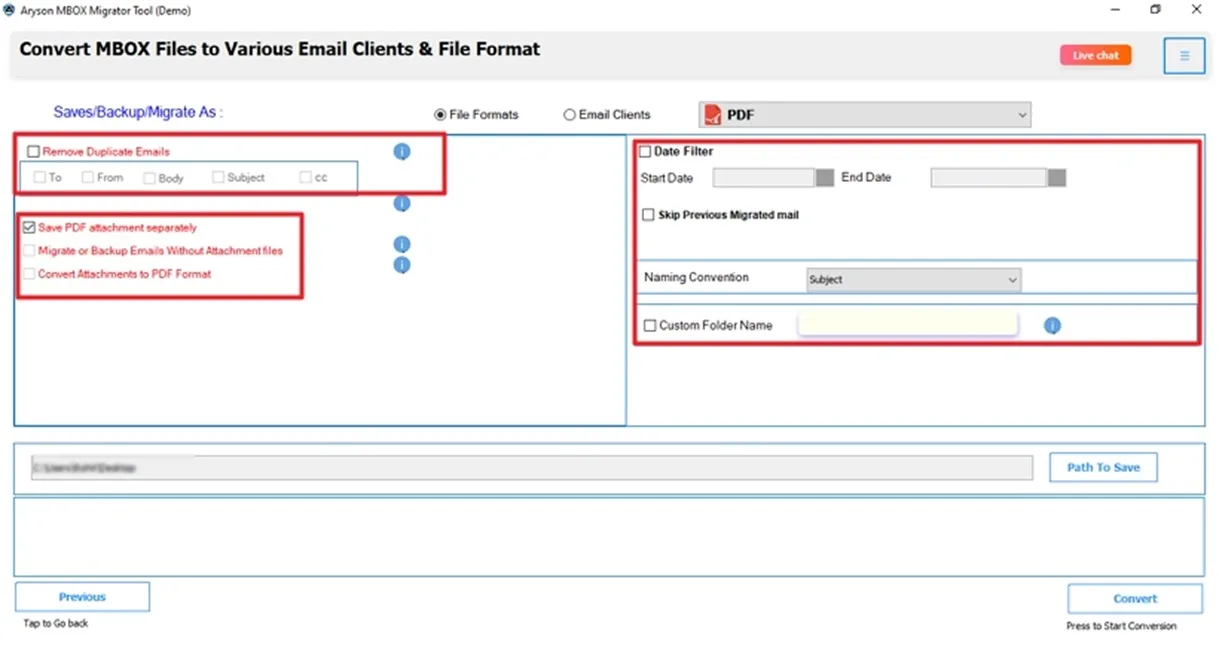The image size is (1219, 650).
Task: Select Email Clients radio button
Action: (x=570, y=115)
